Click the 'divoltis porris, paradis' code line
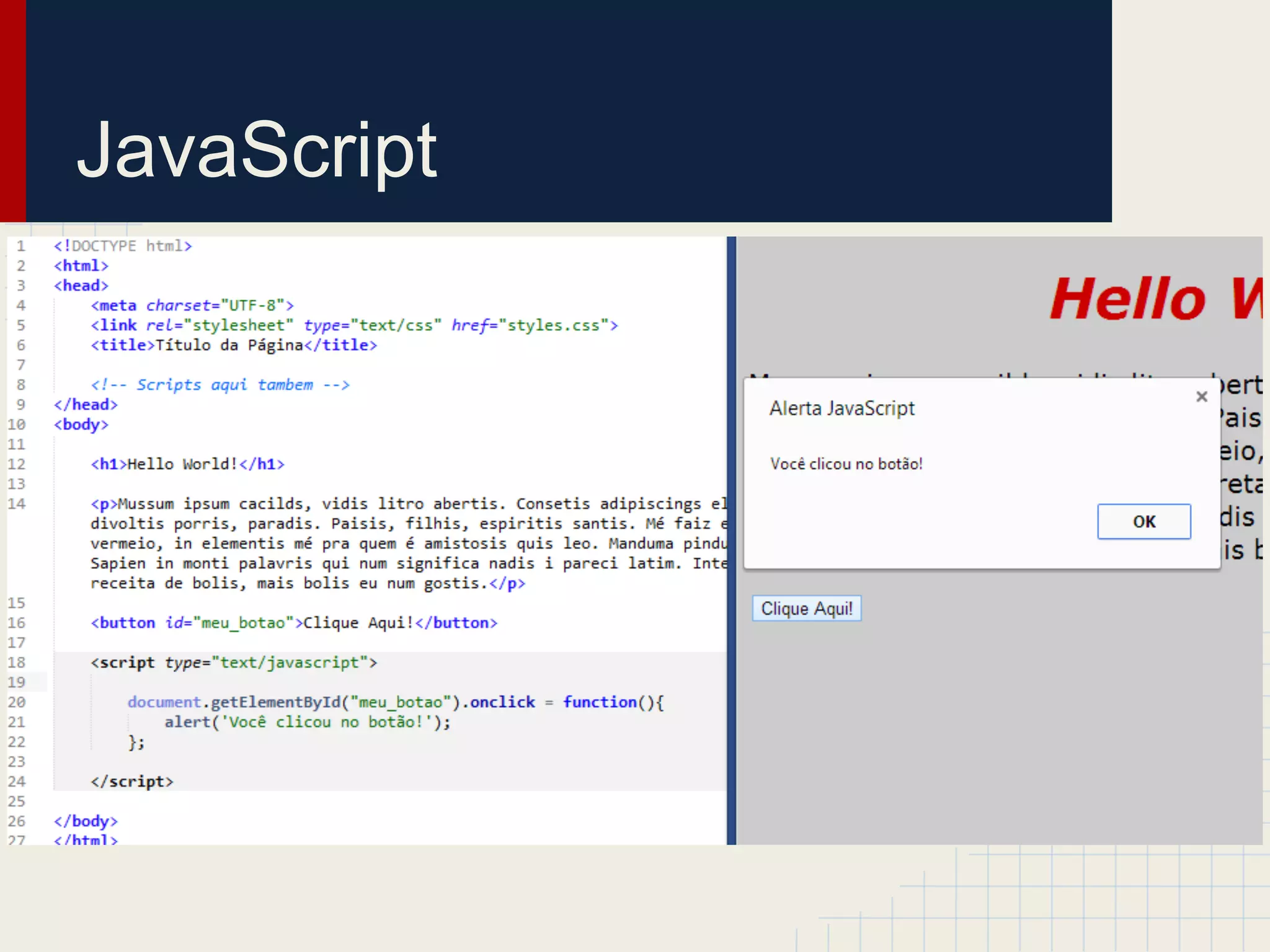The height and width of the screenshot is (952, 1270). click(x=408, y=524)
